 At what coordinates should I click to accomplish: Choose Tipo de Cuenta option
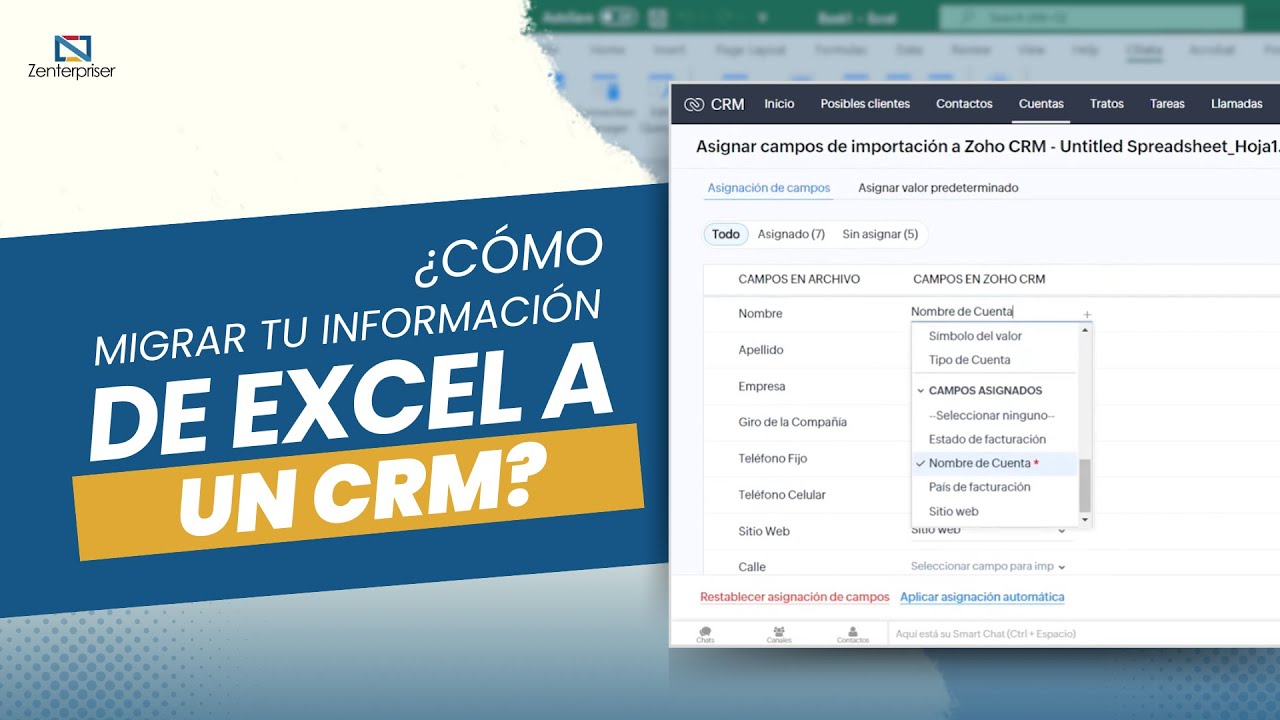point(969,360)
